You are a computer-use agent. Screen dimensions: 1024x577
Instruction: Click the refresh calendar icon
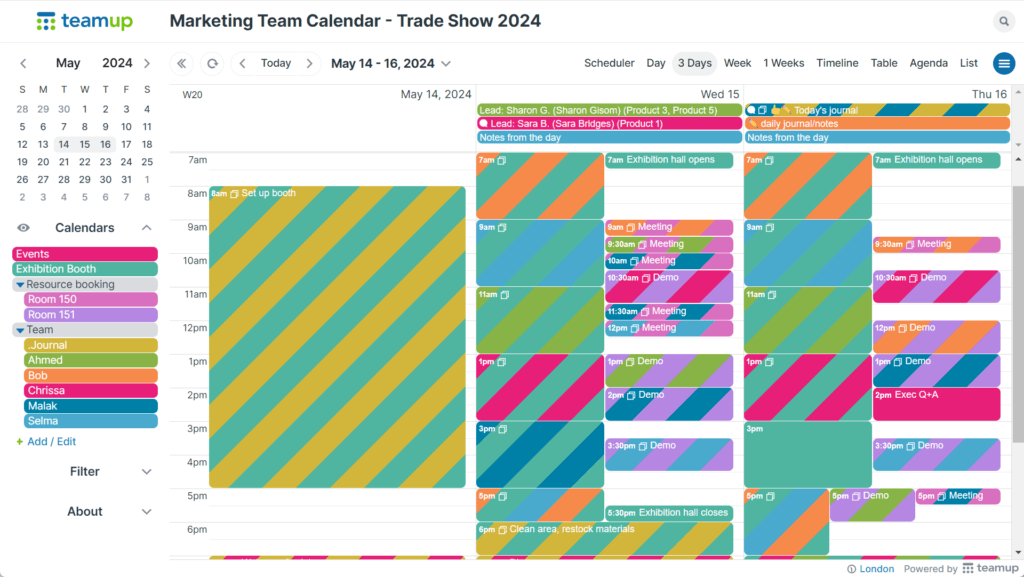212,63
